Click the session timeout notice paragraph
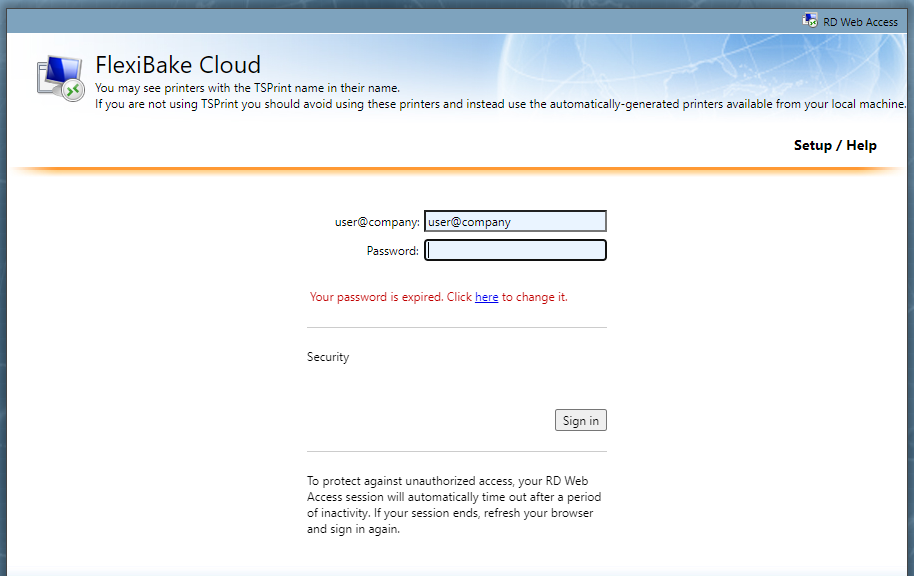Viewport: 914px width, 576px height. 454,505
